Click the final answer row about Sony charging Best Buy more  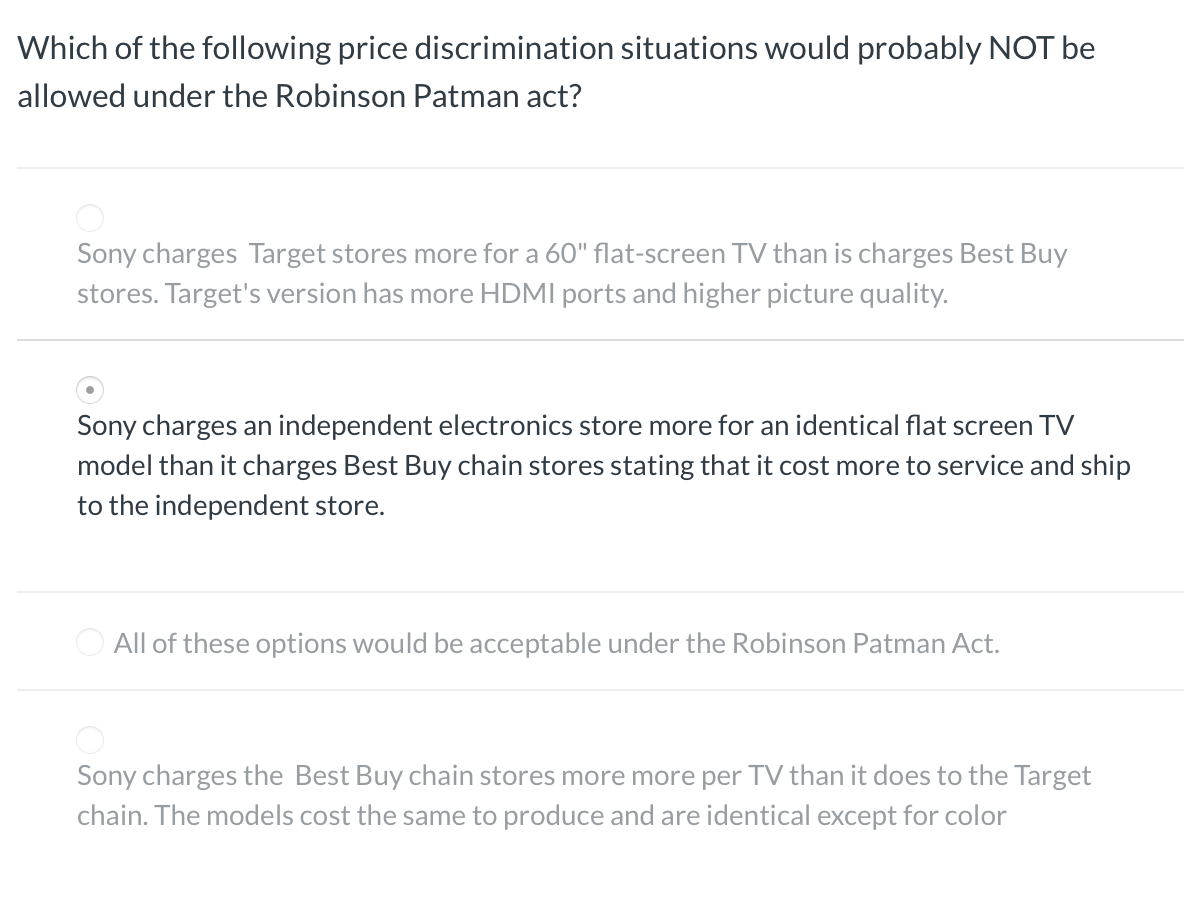point(584,795)
